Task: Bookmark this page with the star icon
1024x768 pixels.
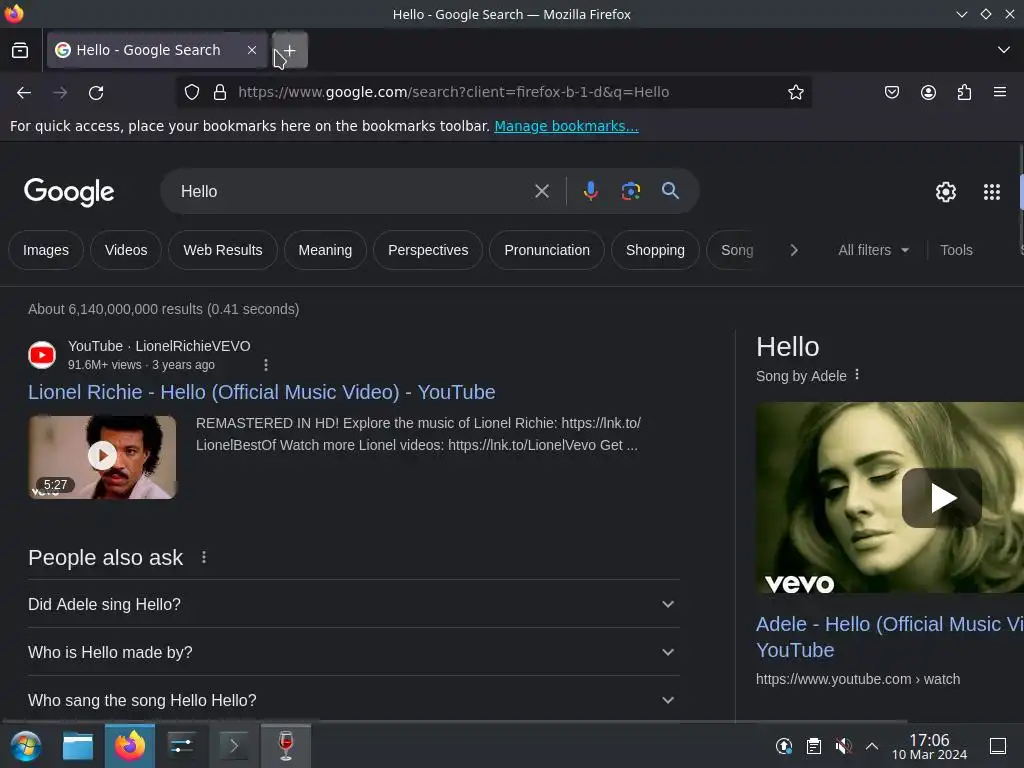Action: click(795, 93)
